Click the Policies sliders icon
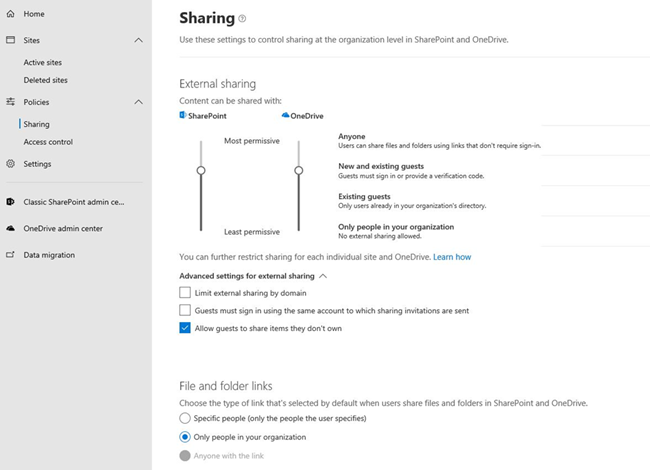This screenshot has width=650, height=470. [x=11, y=102]
